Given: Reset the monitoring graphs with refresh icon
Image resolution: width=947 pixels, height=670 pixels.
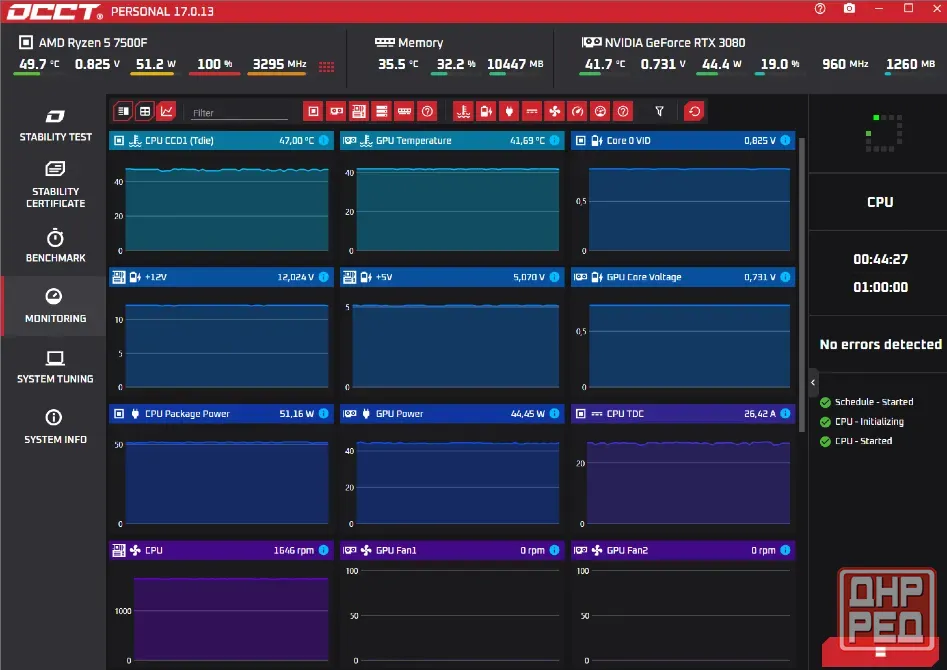Looking at the screenshot, I should pos(694,111).
